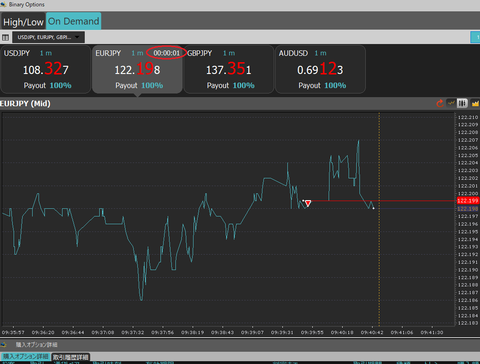480x364 pixels.
Task: Click the yellow area chart icon
Action: coord(475,103)
